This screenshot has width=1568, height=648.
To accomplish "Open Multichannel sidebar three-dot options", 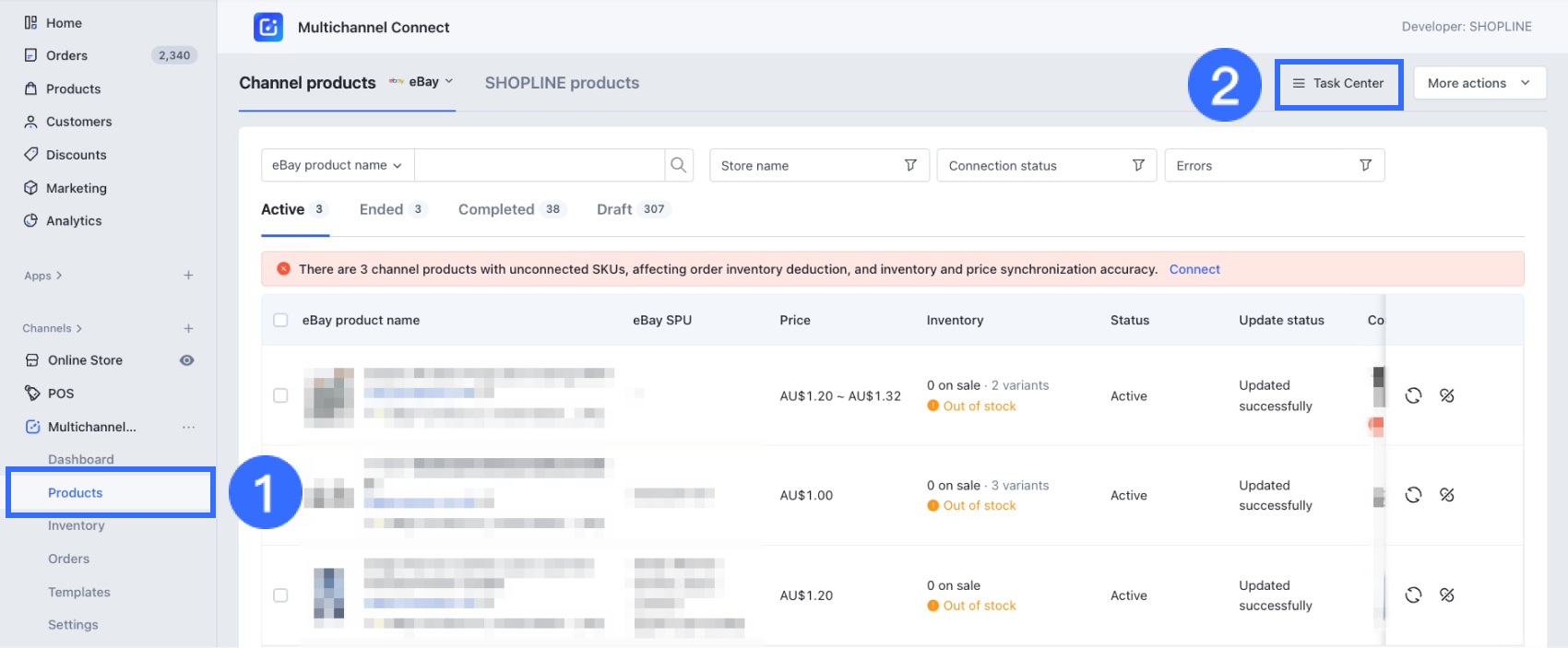I will tap(188, 427).
